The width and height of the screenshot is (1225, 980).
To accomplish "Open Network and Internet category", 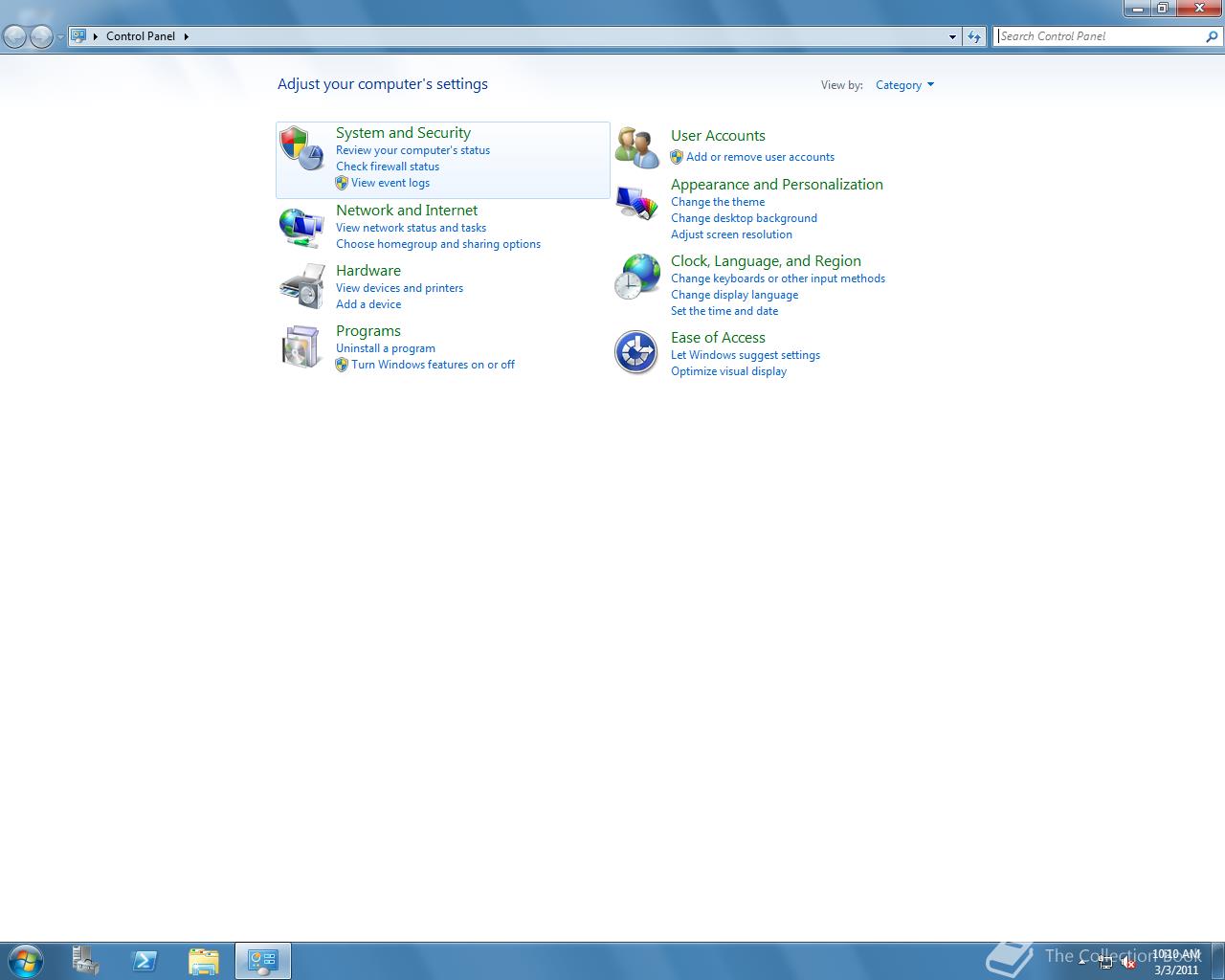I will [407, 211].
